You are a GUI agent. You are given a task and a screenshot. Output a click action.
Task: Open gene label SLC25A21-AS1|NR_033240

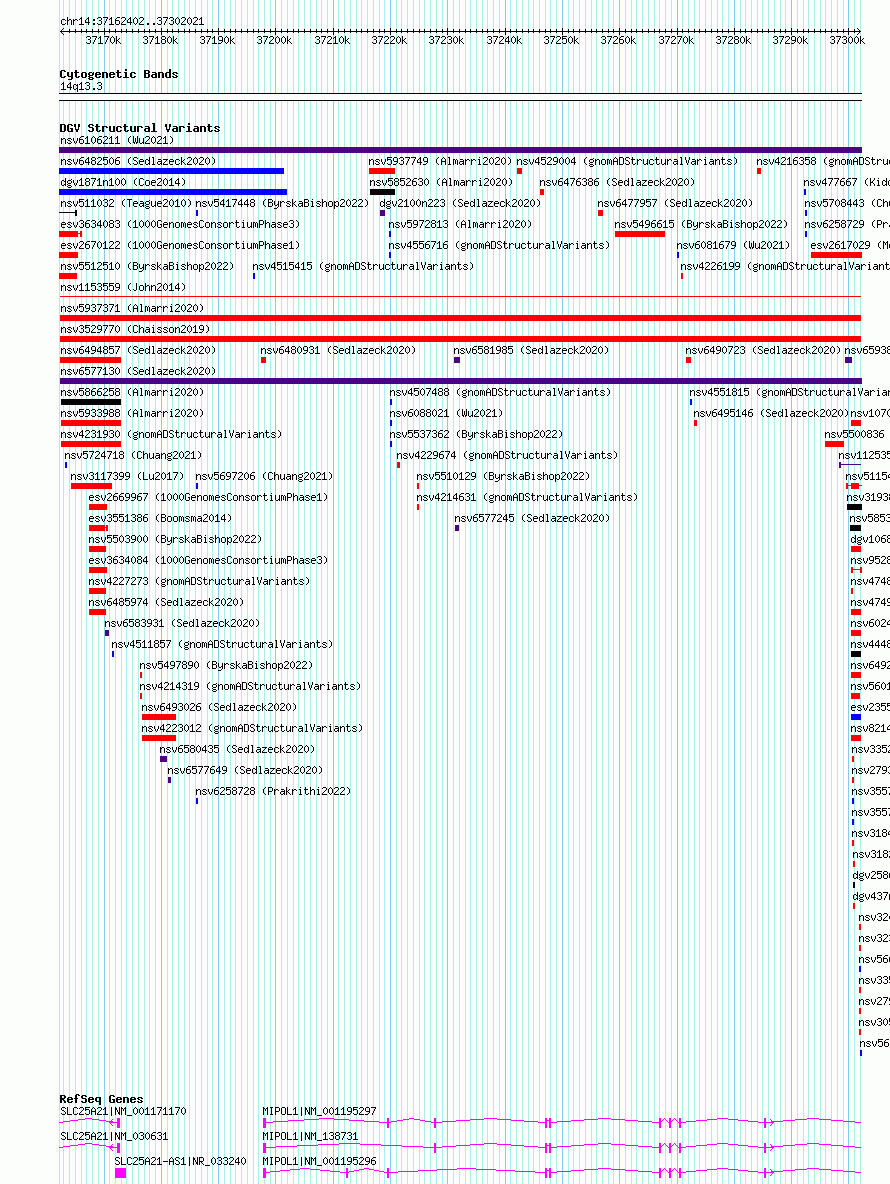(180, 1162)
